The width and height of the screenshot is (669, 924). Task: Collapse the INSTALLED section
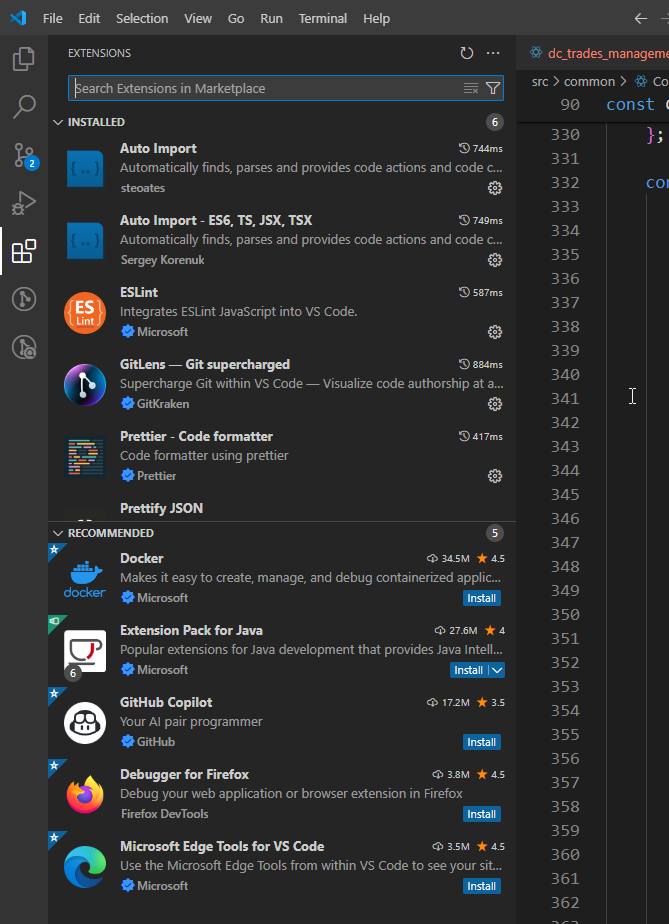58,122
